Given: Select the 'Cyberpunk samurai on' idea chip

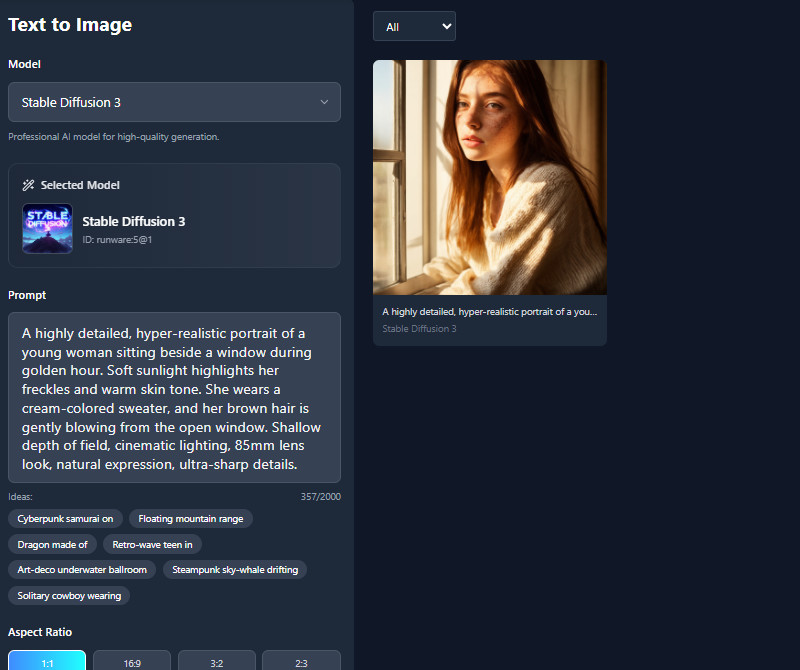Looking at the screenshot, I should pyautogui.click(x=65, y=519).
